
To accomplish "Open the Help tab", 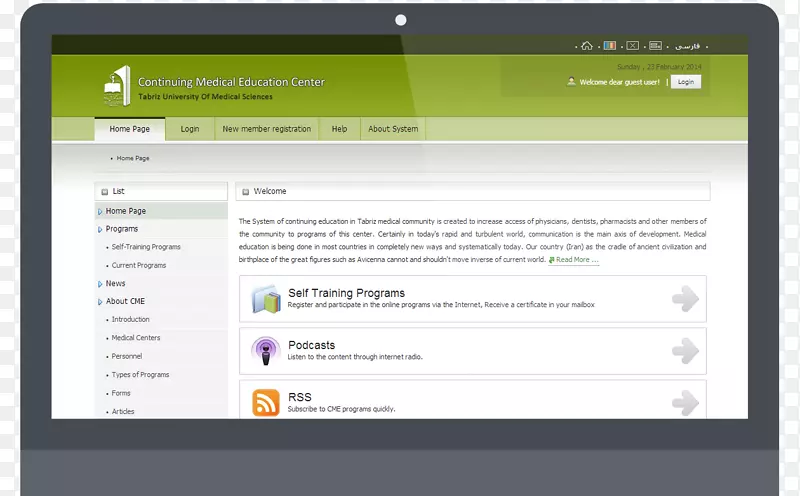I will pos(339,129).
